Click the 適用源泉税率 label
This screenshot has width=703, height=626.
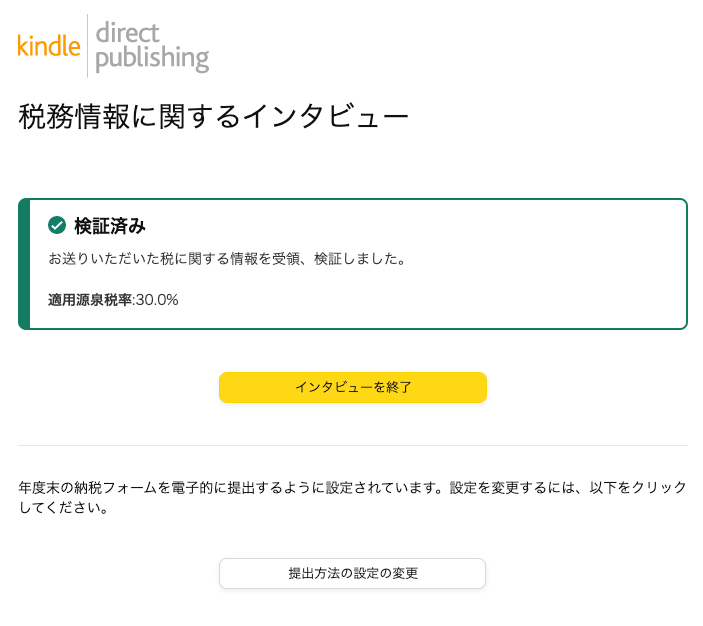[x=90, y=299]
